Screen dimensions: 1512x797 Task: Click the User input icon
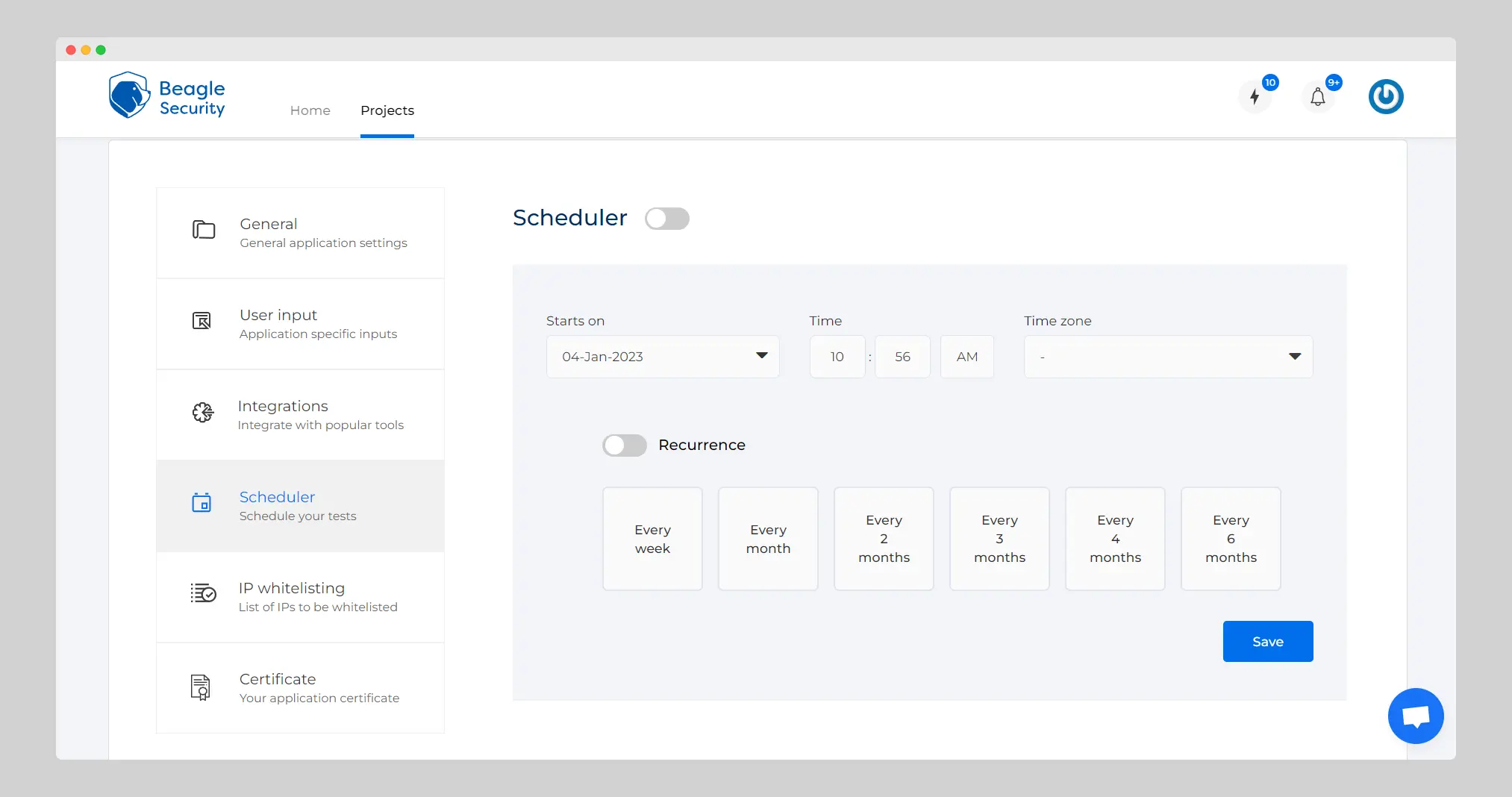point(202,321)
